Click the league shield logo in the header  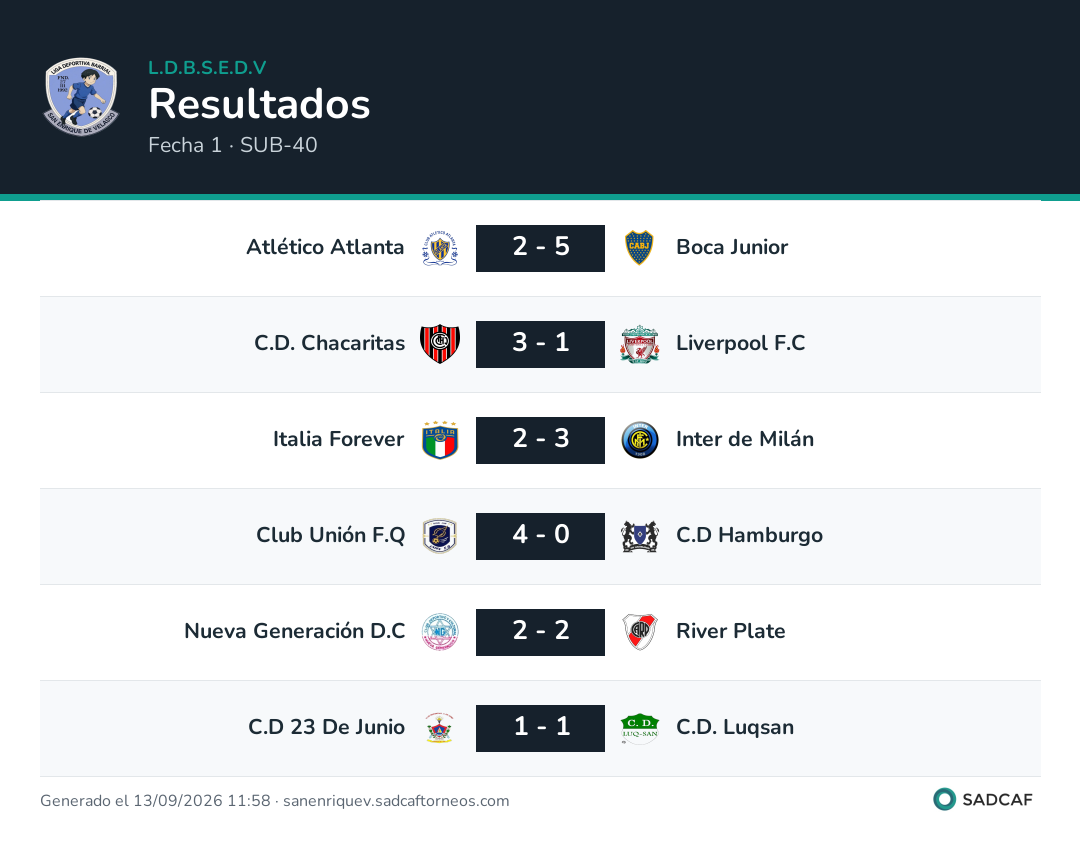[x=81, y=96]
